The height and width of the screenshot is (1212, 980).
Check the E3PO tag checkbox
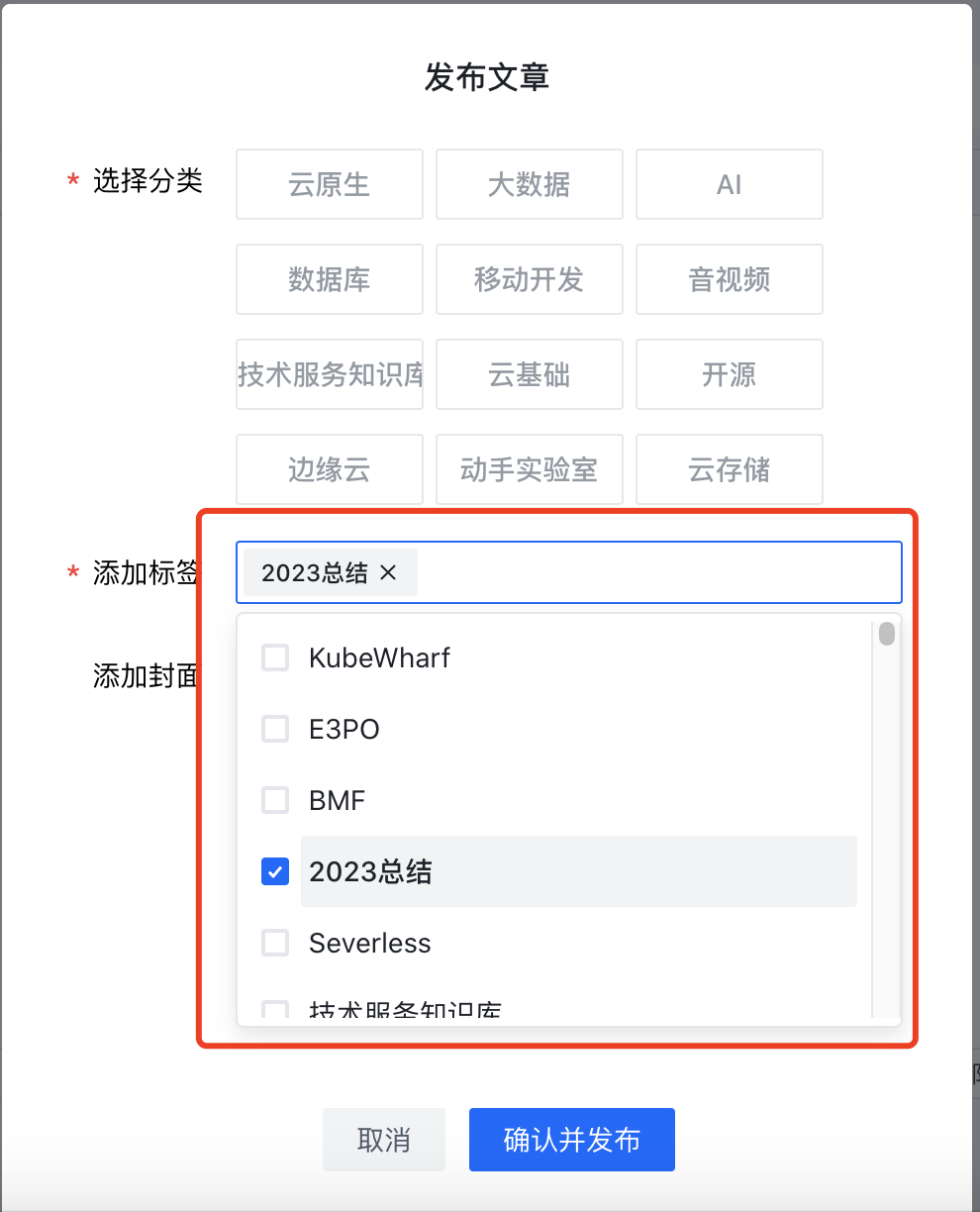click(275, 729)
